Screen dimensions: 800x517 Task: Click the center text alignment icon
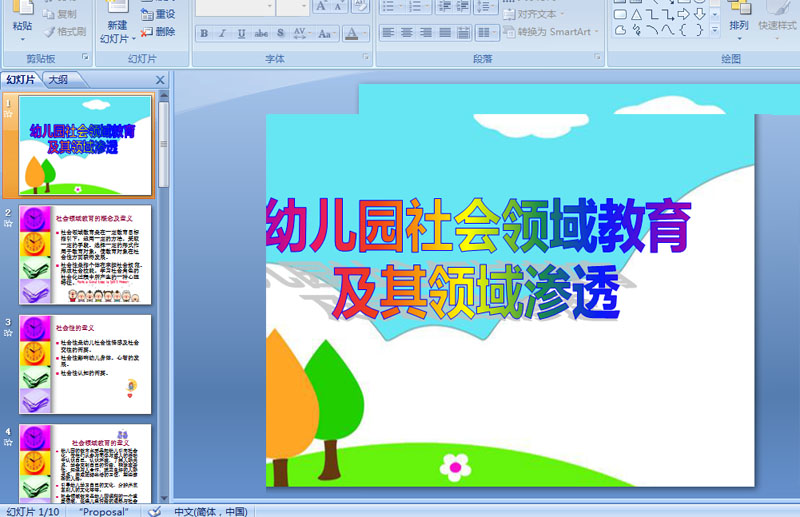pos(407,33)
